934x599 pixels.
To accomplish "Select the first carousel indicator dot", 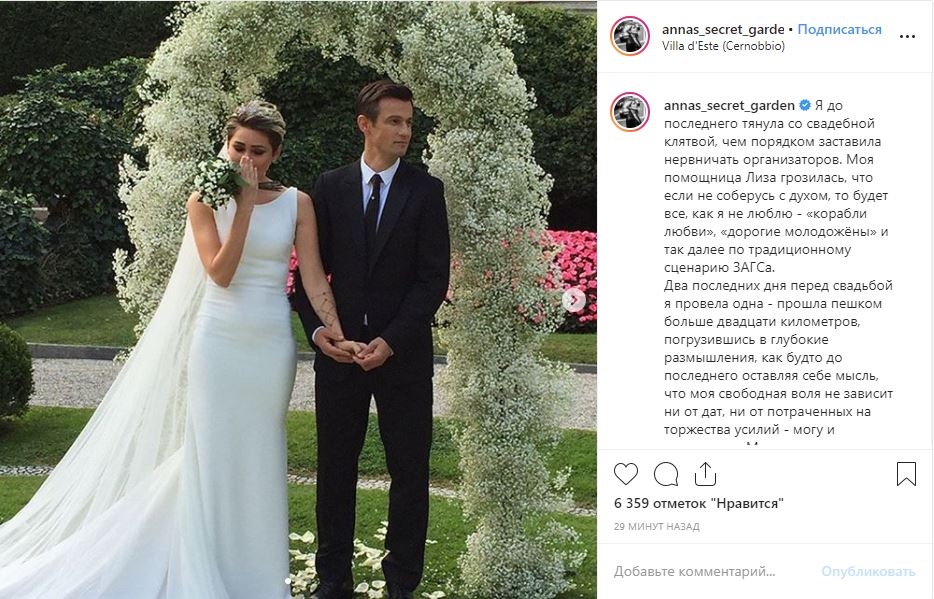I will (288, 581).
